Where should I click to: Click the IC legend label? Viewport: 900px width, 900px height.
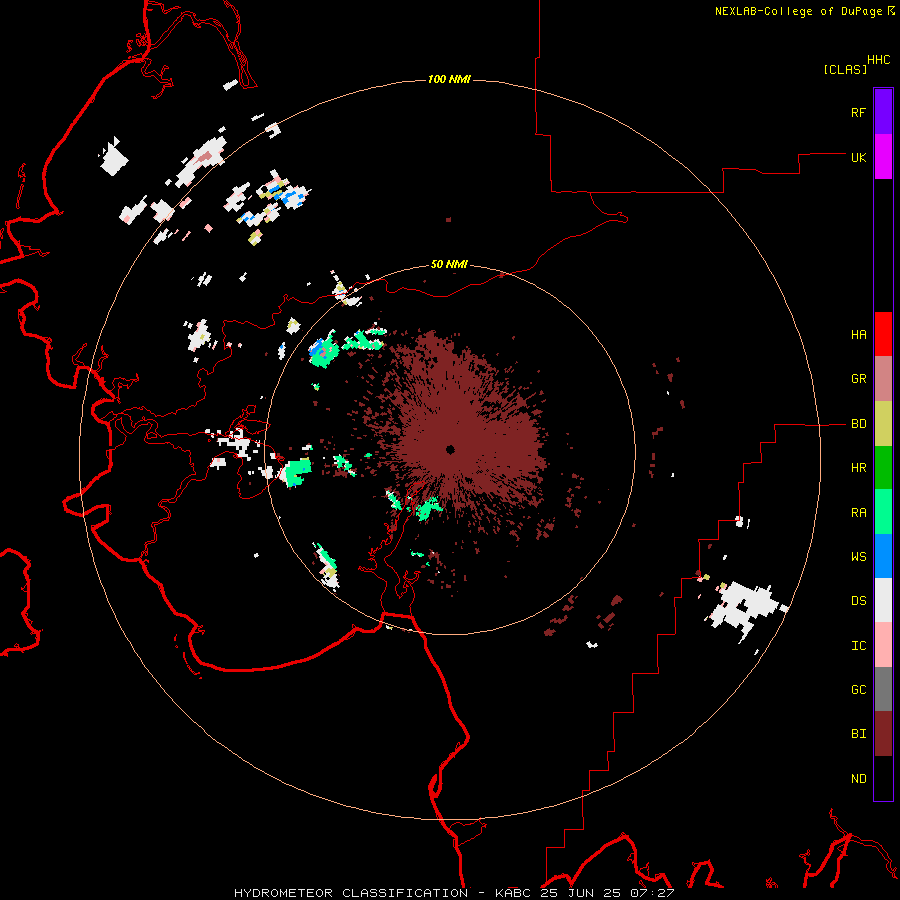coord(859,646)
